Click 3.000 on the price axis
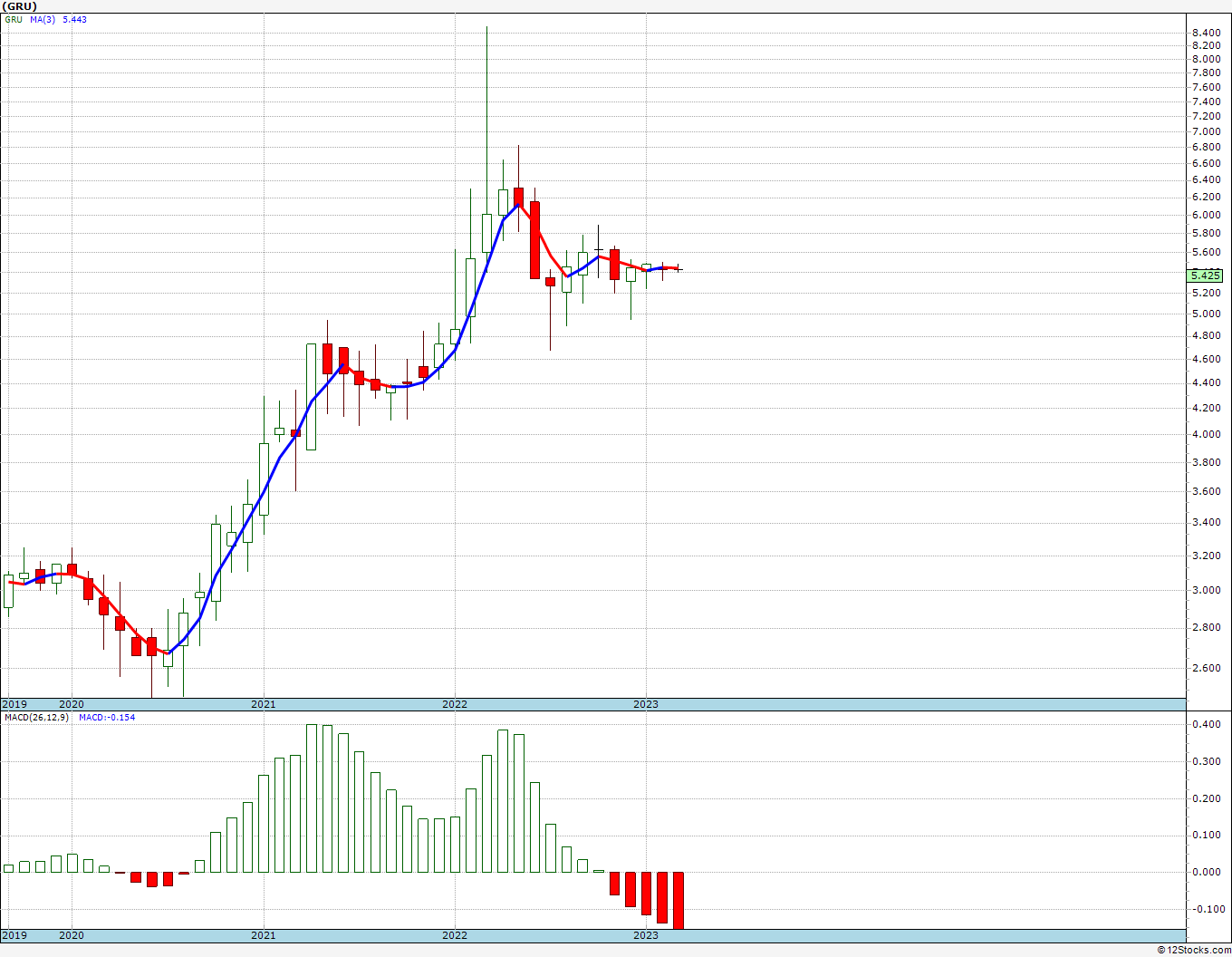 click(1206, 590)
